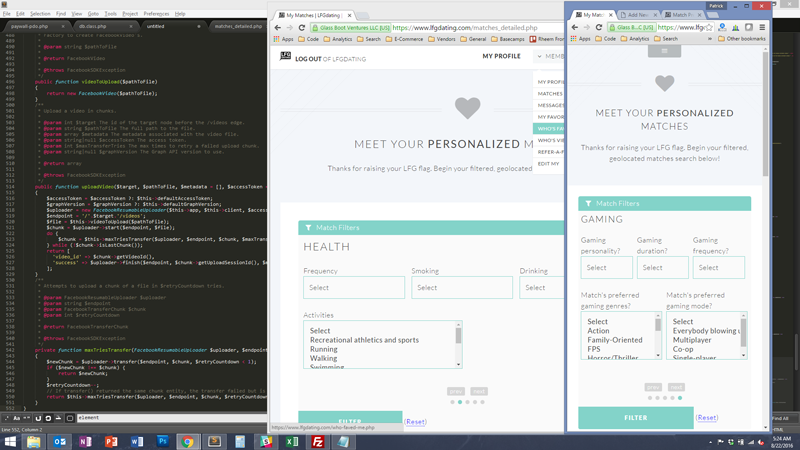Viewport: 800px width, 450px height.
Task: Open Word from taskbar
Action: 137,441
